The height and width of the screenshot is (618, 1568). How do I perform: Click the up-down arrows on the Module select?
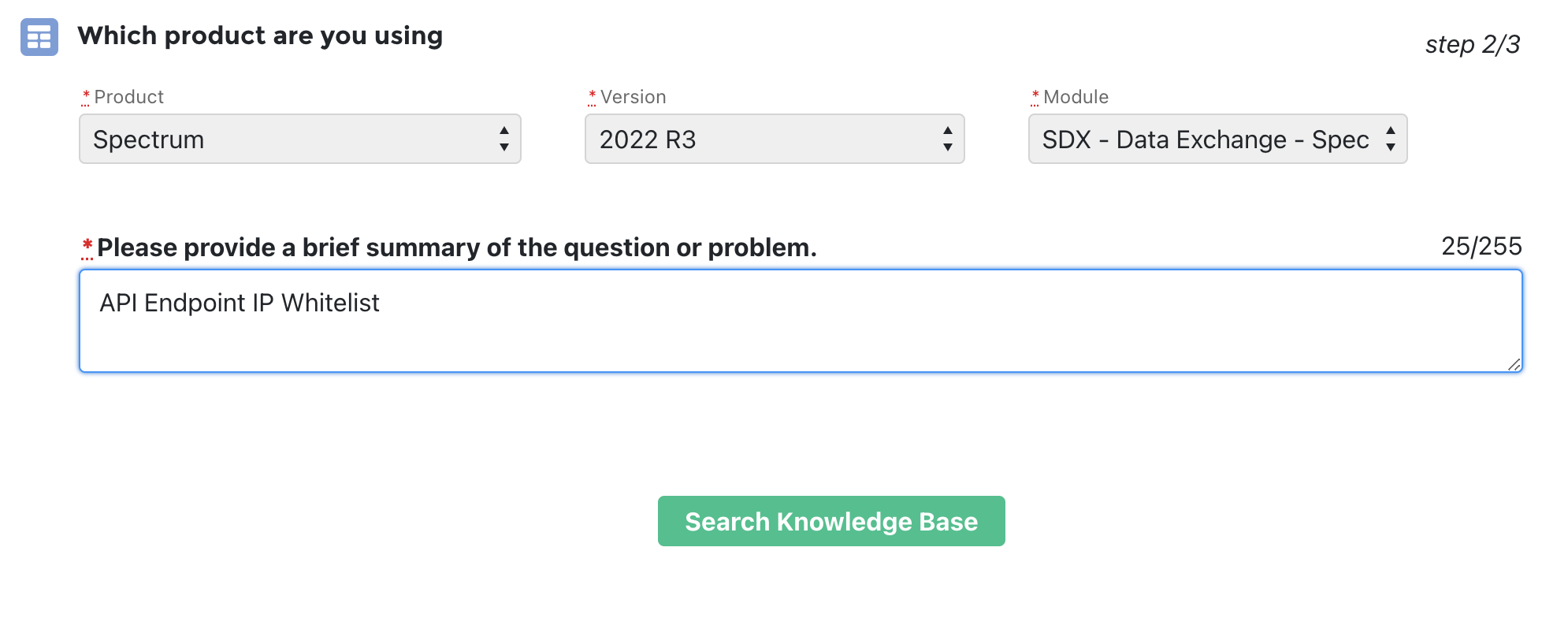[x=1391, y=139]
